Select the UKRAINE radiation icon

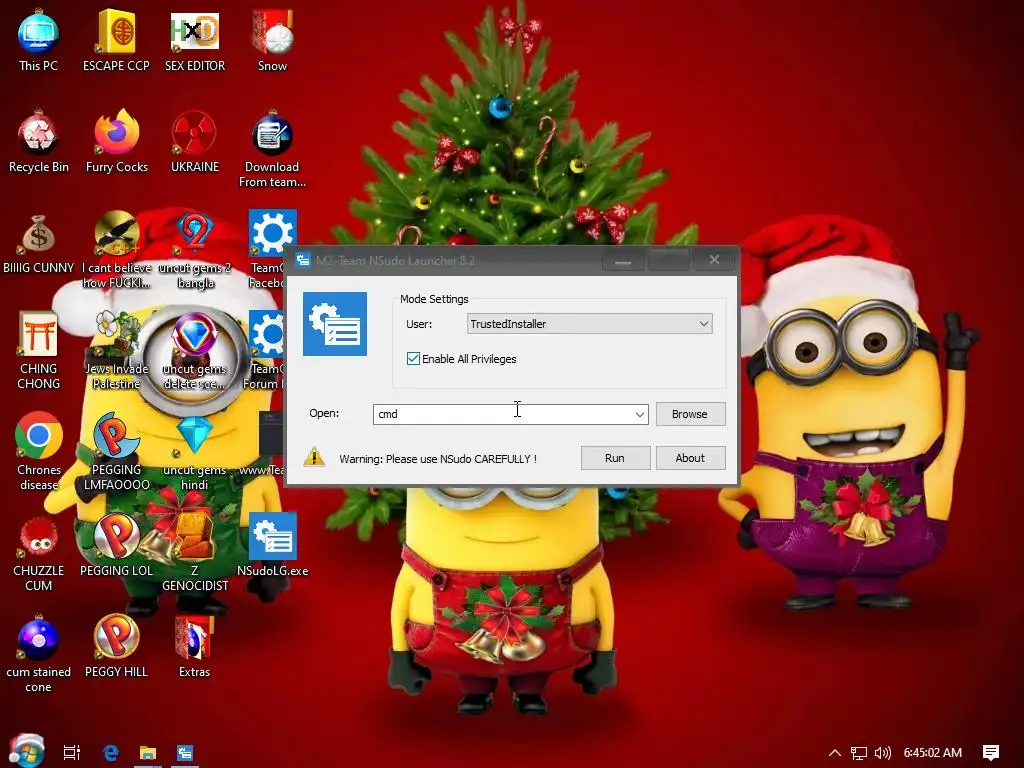[x=195, y=142]
